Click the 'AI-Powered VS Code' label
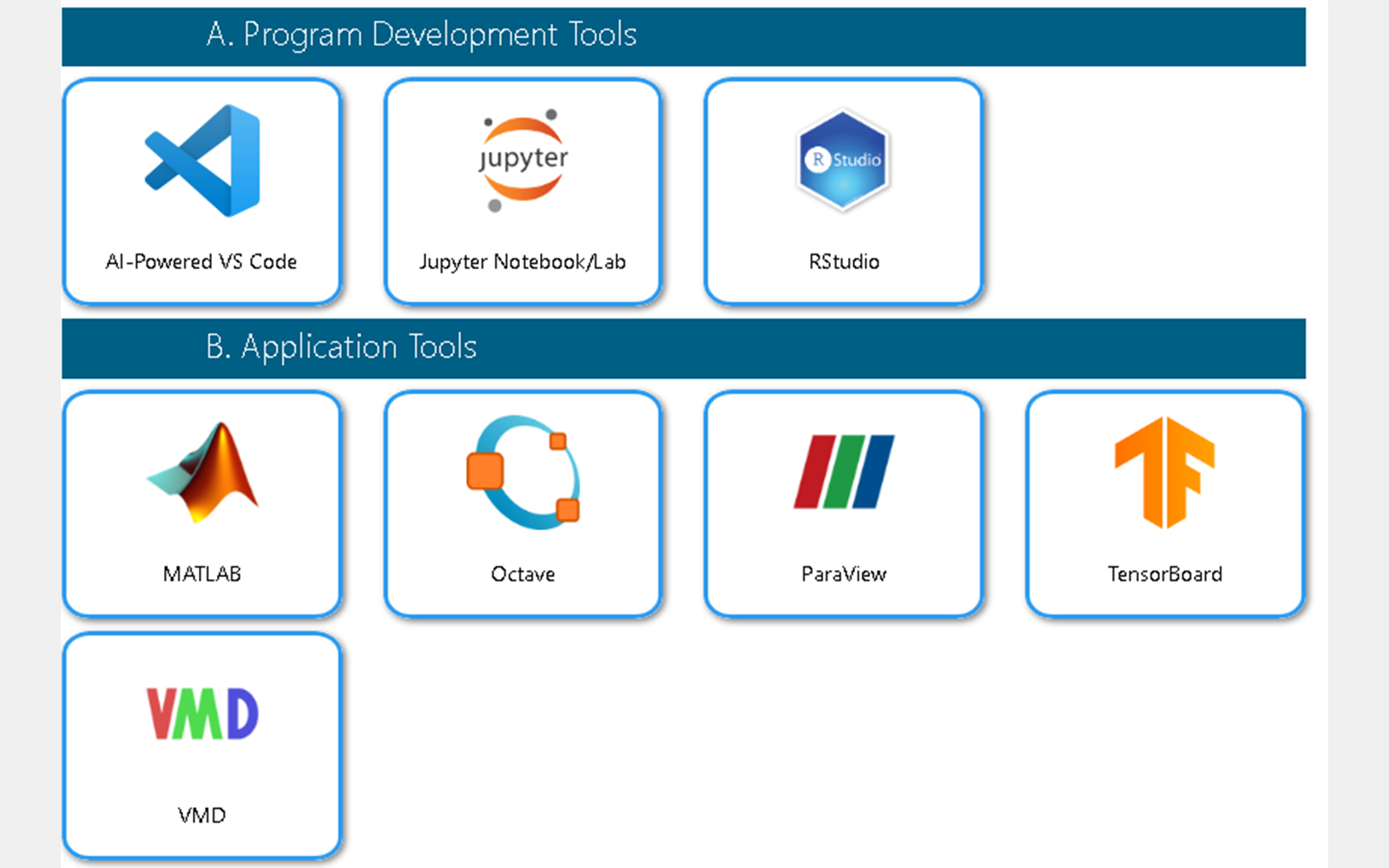1389x868 pixels. 201,262
